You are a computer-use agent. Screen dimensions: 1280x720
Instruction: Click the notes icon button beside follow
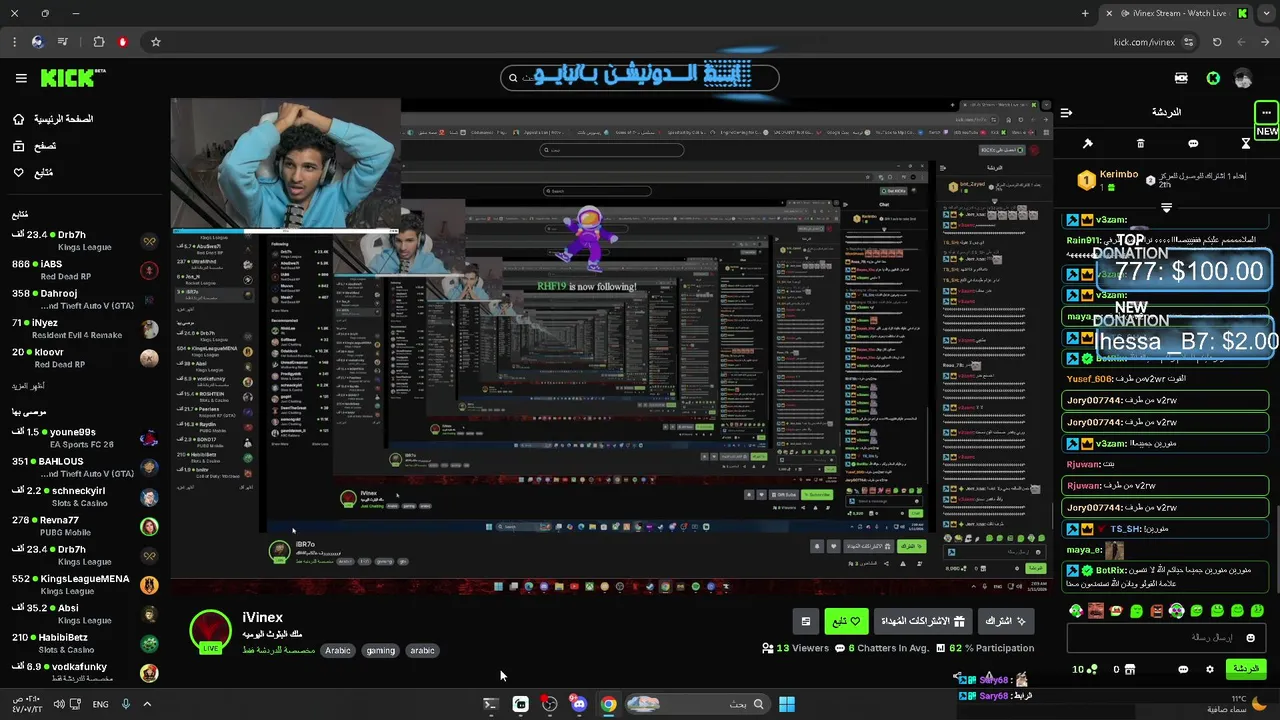pyautogui.click(x=805, y=621)
